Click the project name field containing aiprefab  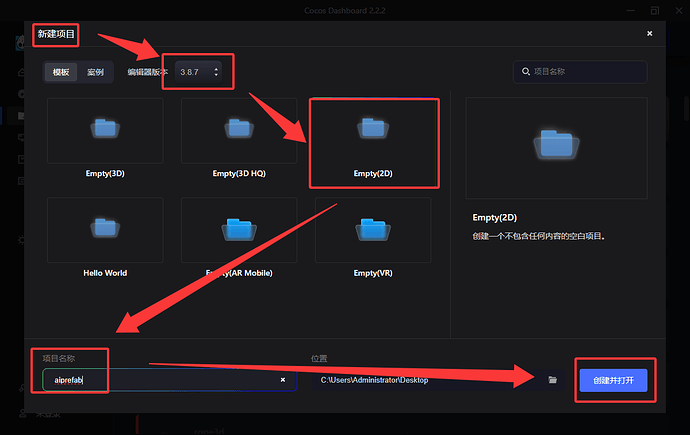[170, 380]
